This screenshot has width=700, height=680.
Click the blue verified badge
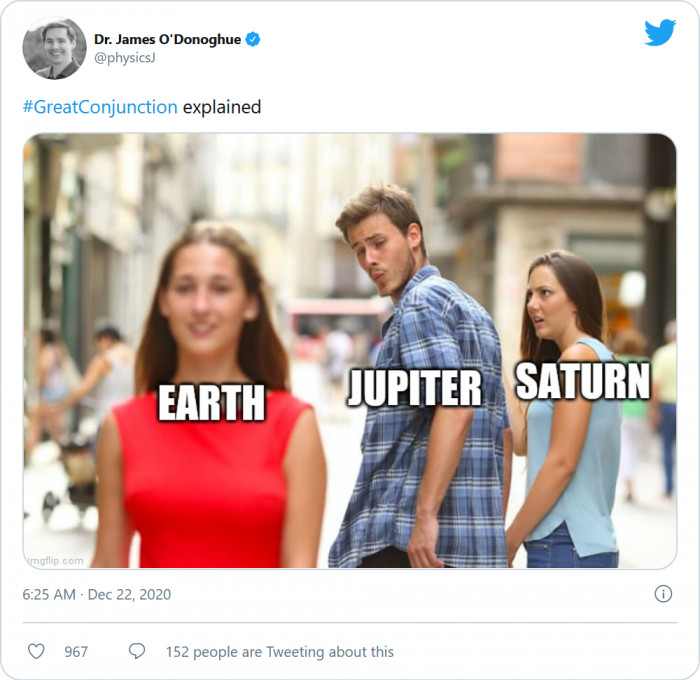(x=253, y=40)
